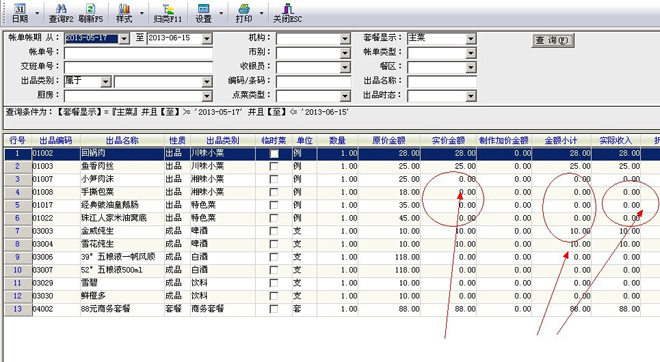Click the 归类F11 grouping toolbar icon
The width and height of the screenshot is (660, 362).
168,13
